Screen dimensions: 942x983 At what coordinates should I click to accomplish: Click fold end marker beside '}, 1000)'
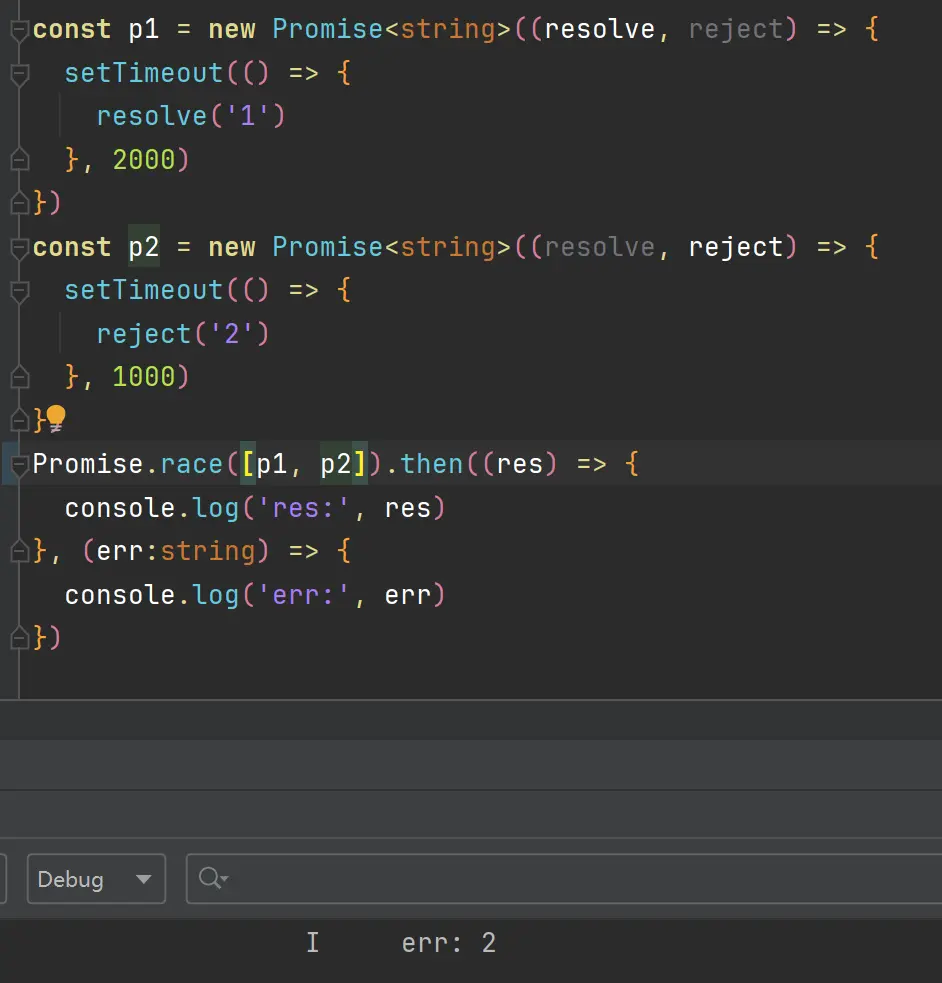click(19, 377)
